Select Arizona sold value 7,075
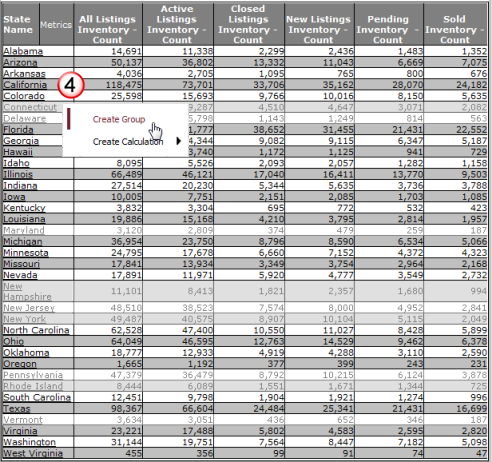The width and height of the screenshot is (492, 462). pyautogui.click(x=474, y=62)
